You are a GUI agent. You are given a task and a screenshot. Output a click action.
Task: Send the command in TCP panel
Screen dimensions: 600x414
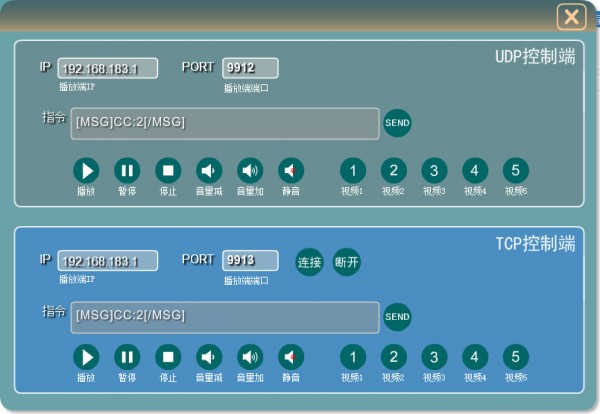click(x=397, y=317)
